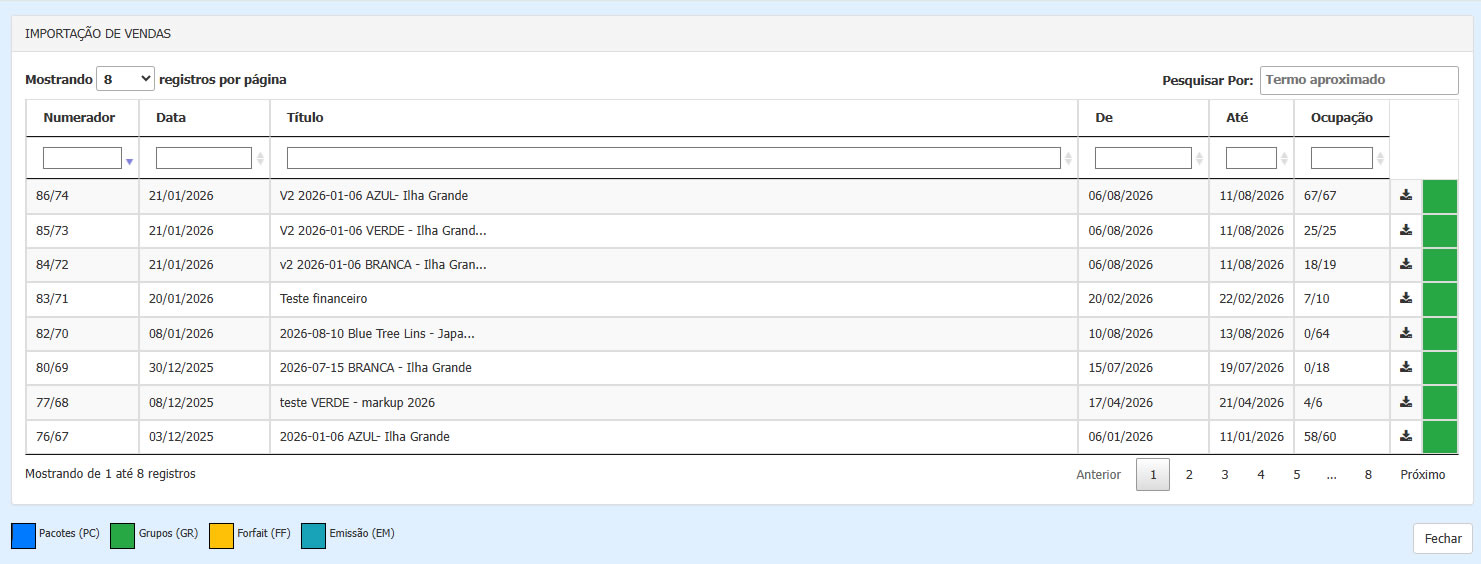
Task: Click the Fechar button
Action: [1442, 538]
